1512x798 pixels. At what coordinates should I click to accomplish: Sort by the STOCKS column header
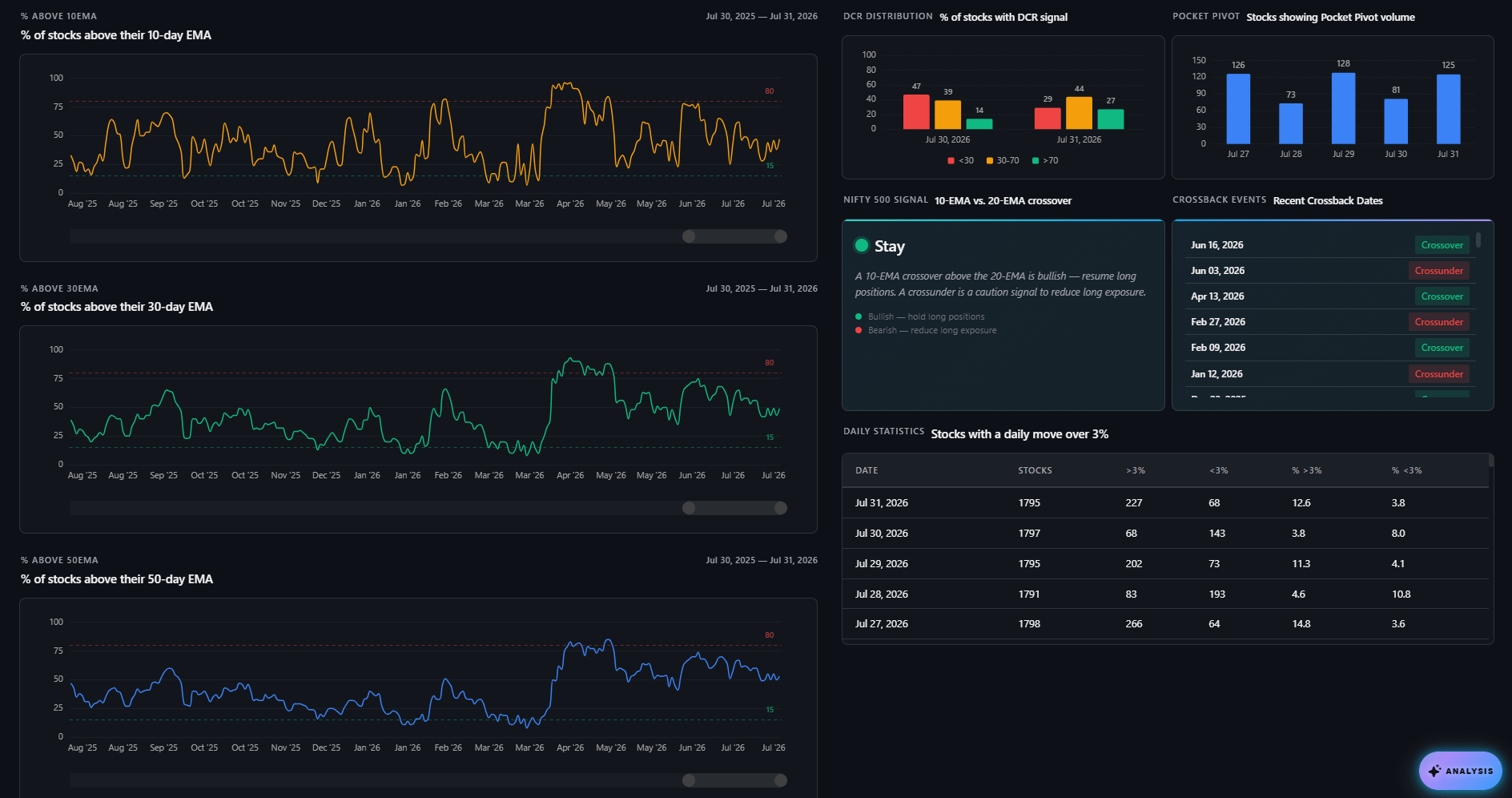pos(1035,470)
